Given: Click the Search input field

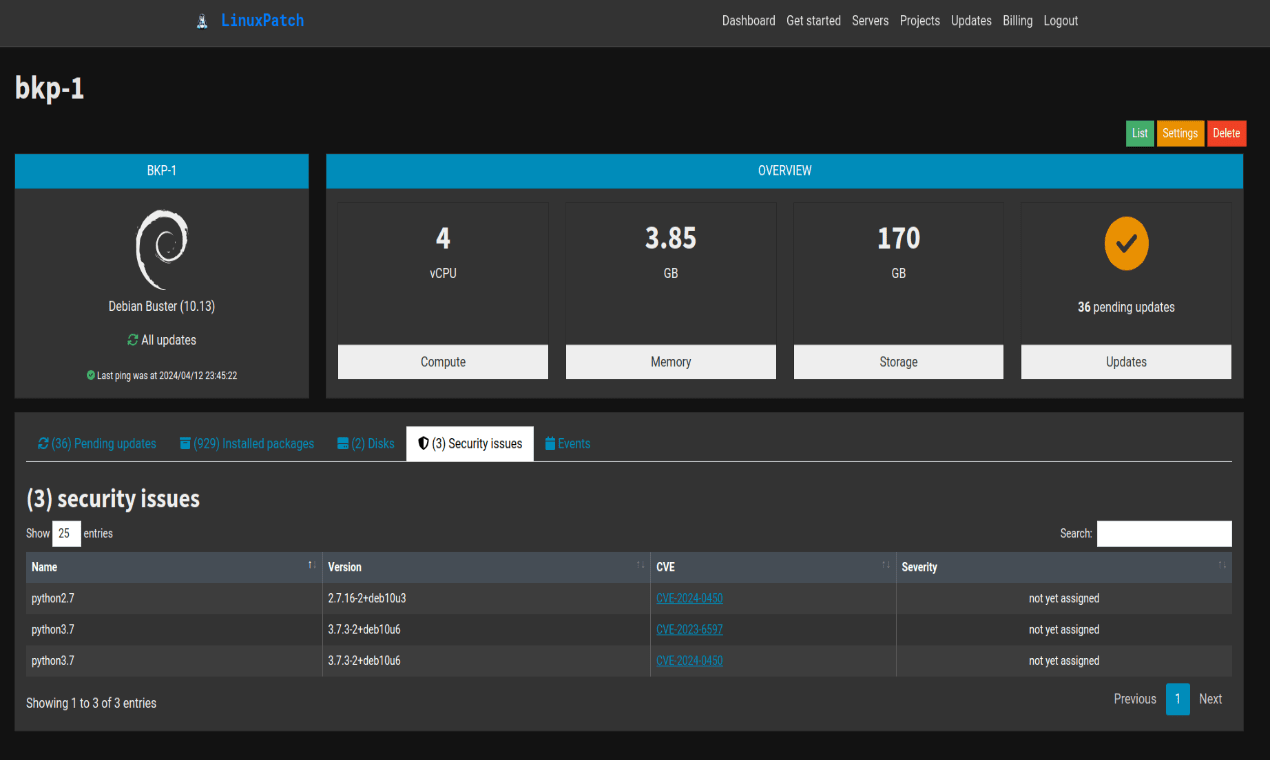Looking at the screenshot, I should click(x=1164, y=534).
